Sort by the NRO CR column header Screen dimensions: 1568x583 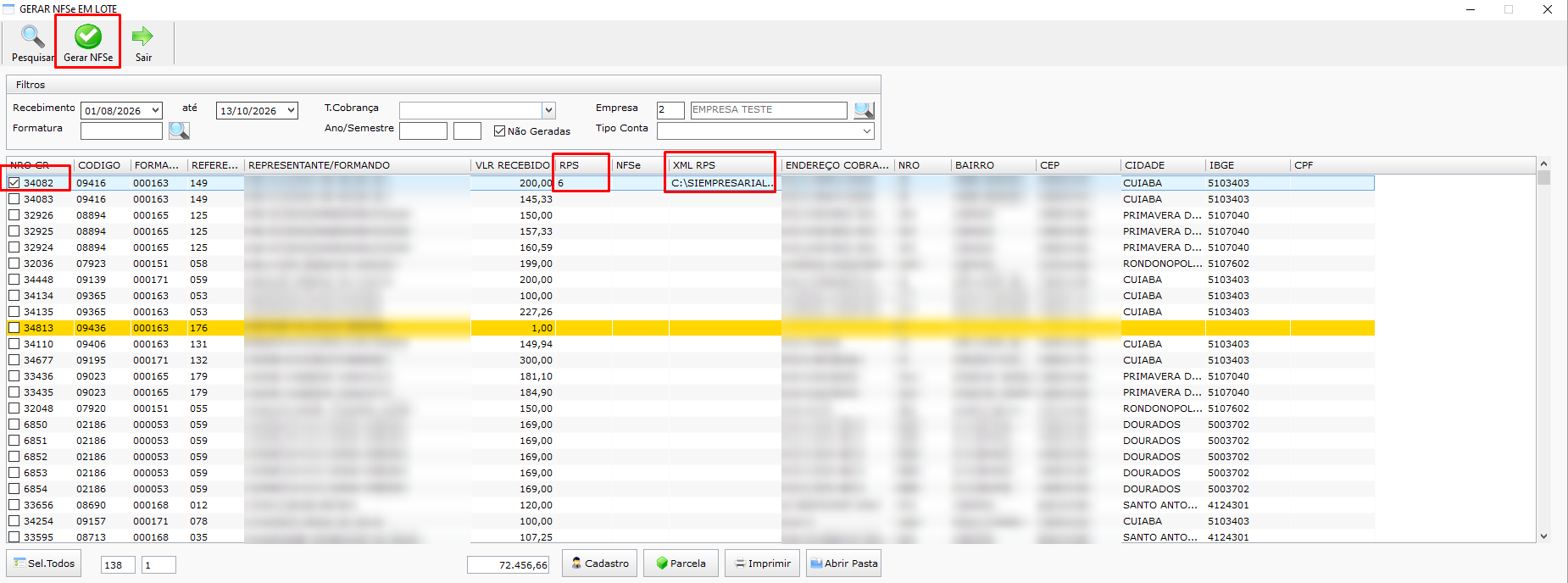[40, 165]
